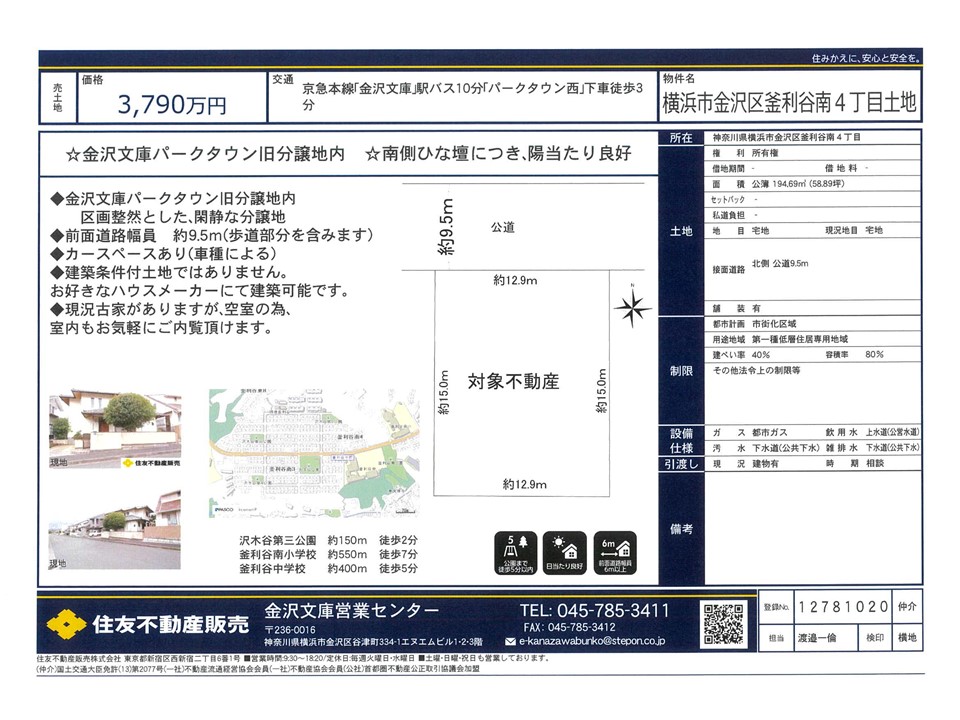Open the top property photo of the house

pyautogui.click(x=114, y=422)
